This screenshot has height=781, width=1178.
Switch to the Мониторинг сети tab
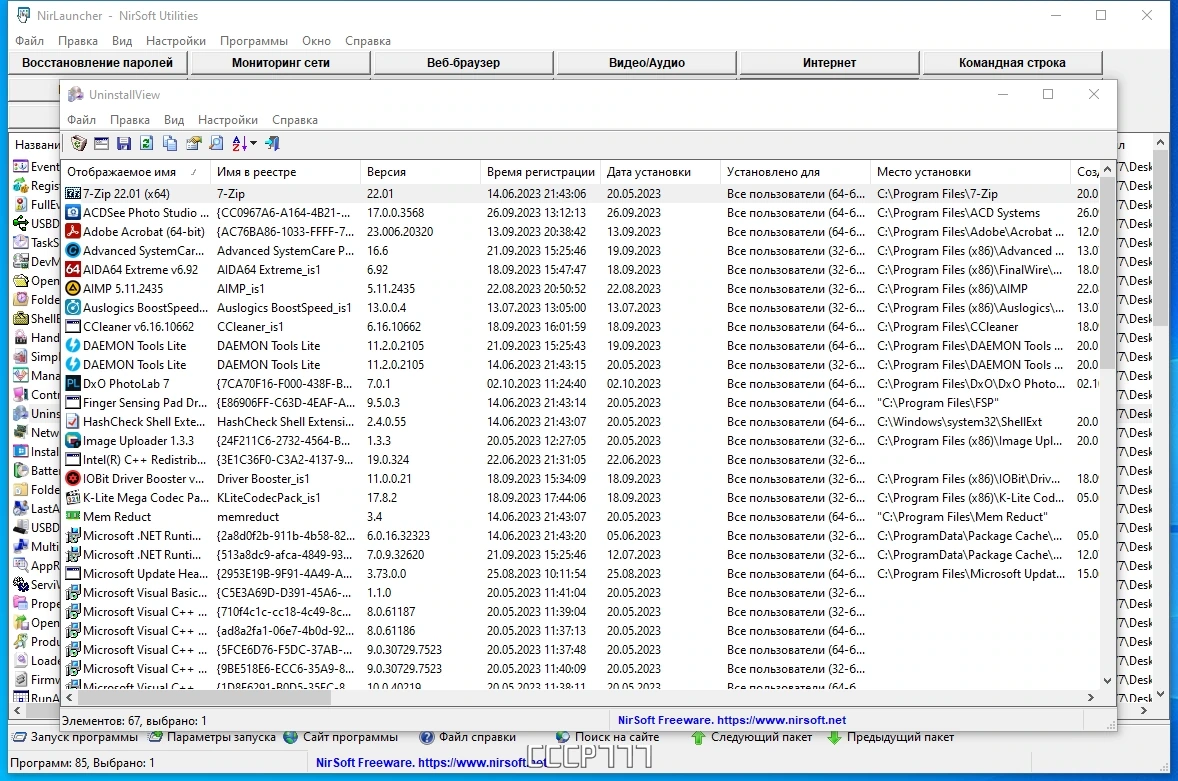280,63
